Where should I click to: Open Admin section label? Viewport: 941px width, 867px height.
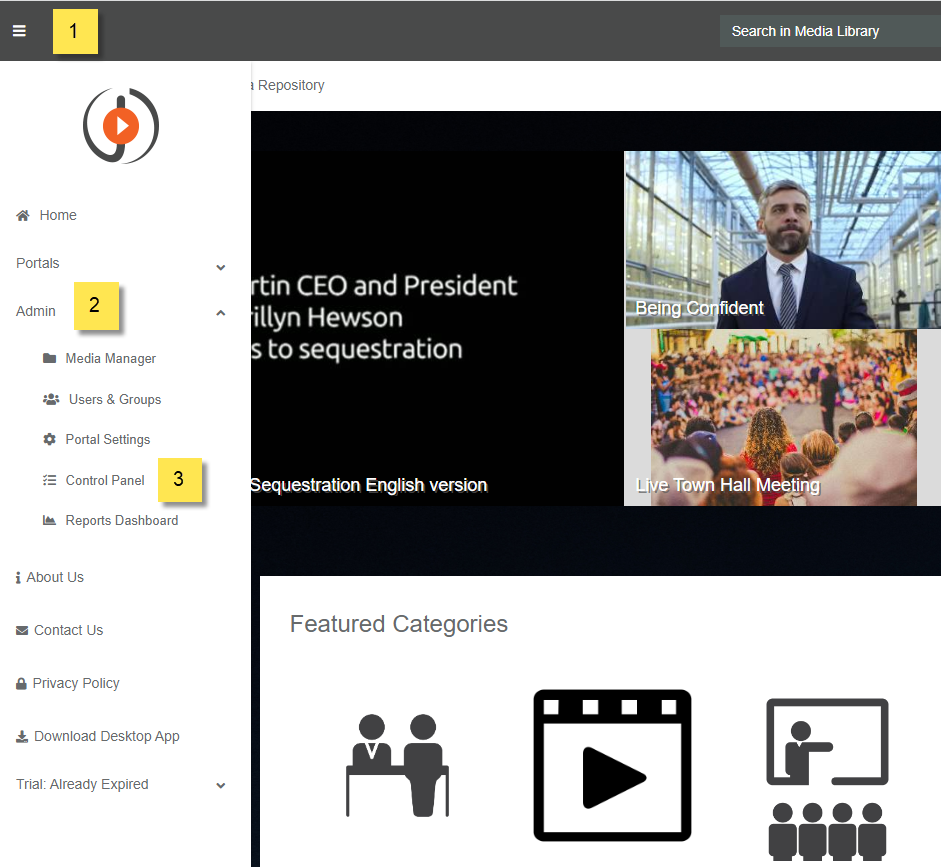36,311
